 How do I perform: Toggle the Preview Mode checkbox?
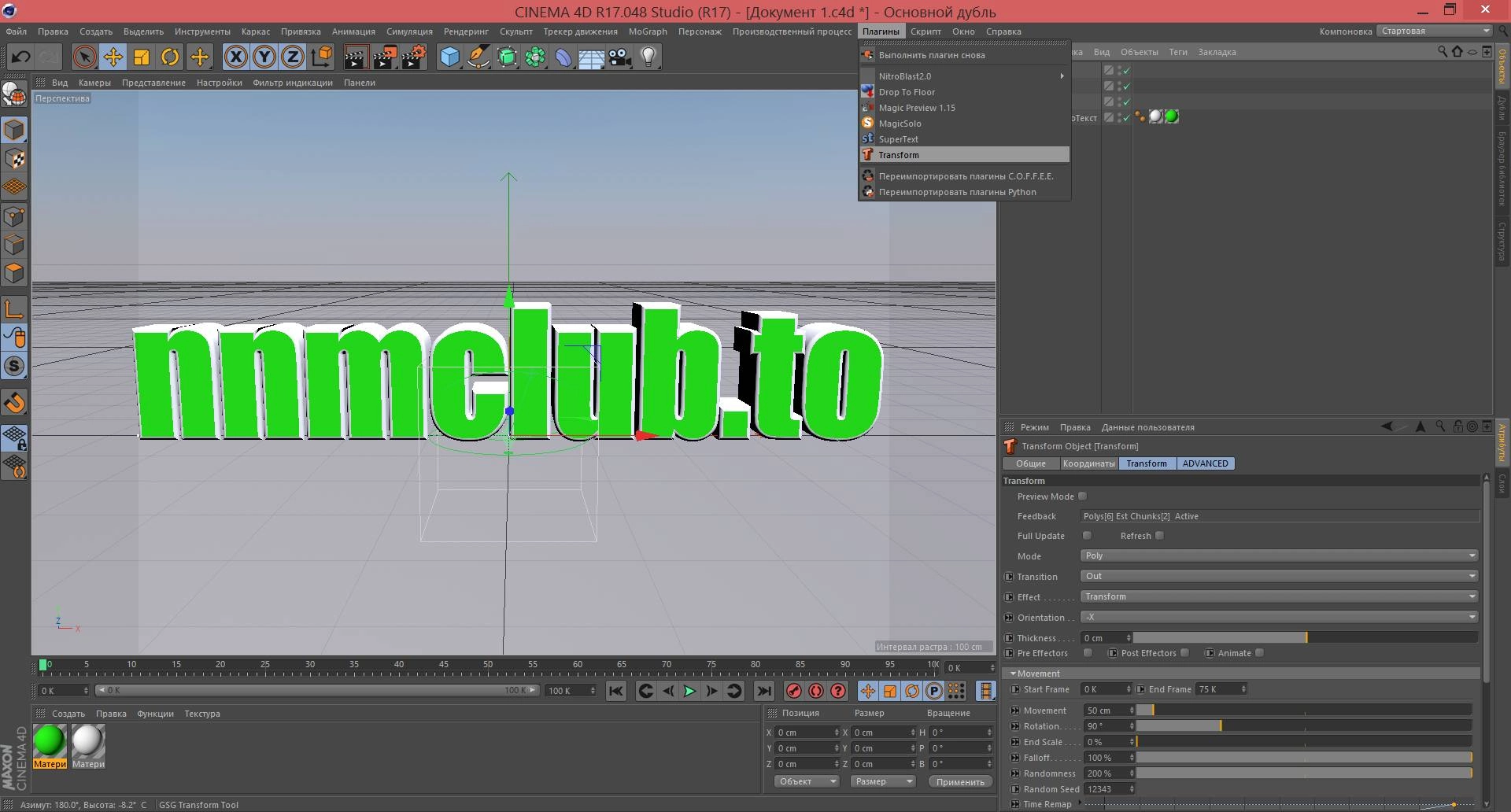[1083, 496]
